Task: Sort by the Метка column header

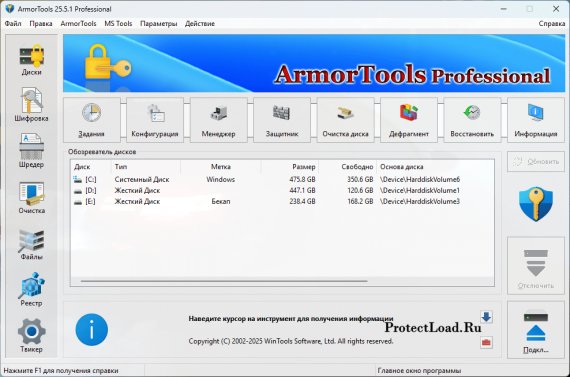Action: click(x=221, y=167)
